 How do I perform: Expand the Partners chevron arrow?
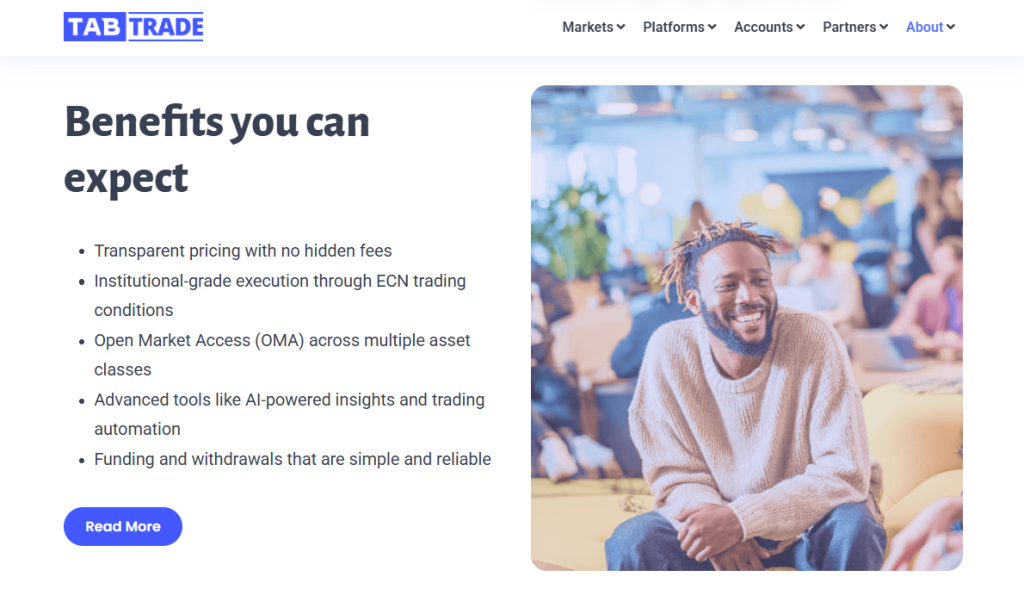point(884,27)
